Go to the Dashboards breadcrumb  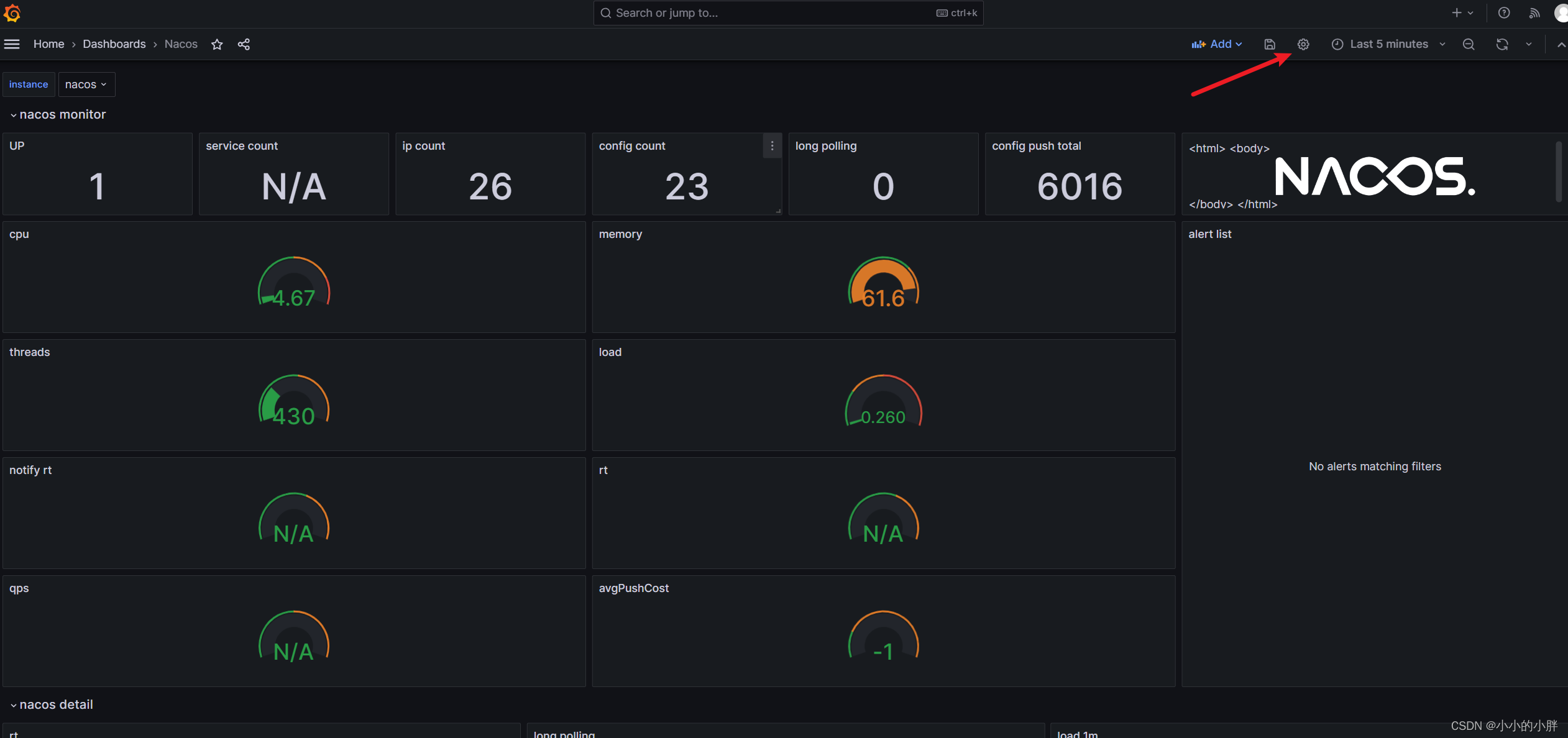[114, 44]
